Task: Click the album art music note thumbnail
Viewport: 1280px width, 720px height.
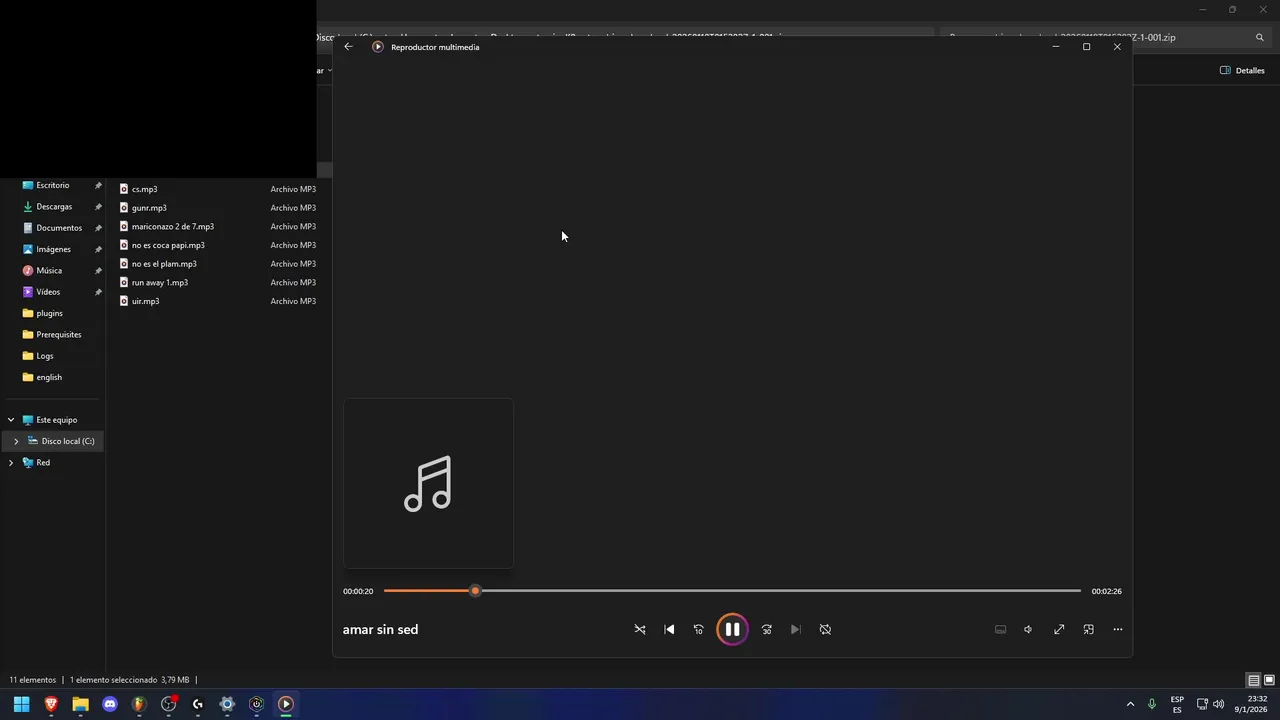Action: [x=428, y=483]
